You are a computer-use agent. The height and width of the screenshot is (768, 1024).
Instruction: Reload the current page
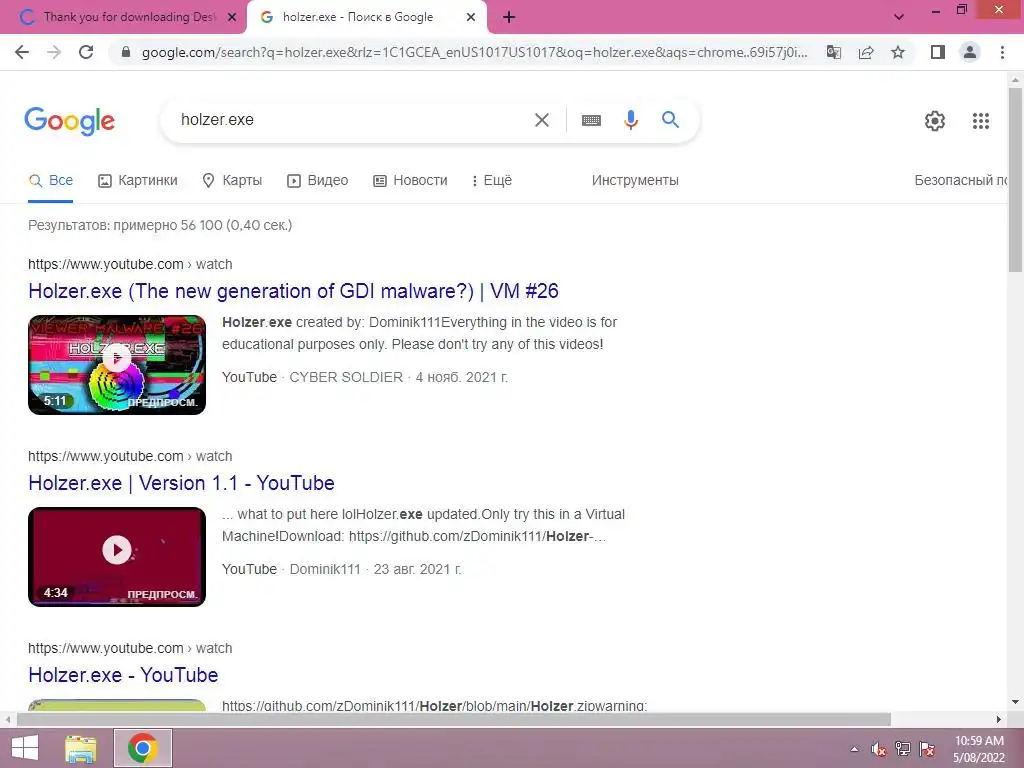point(86,52)
